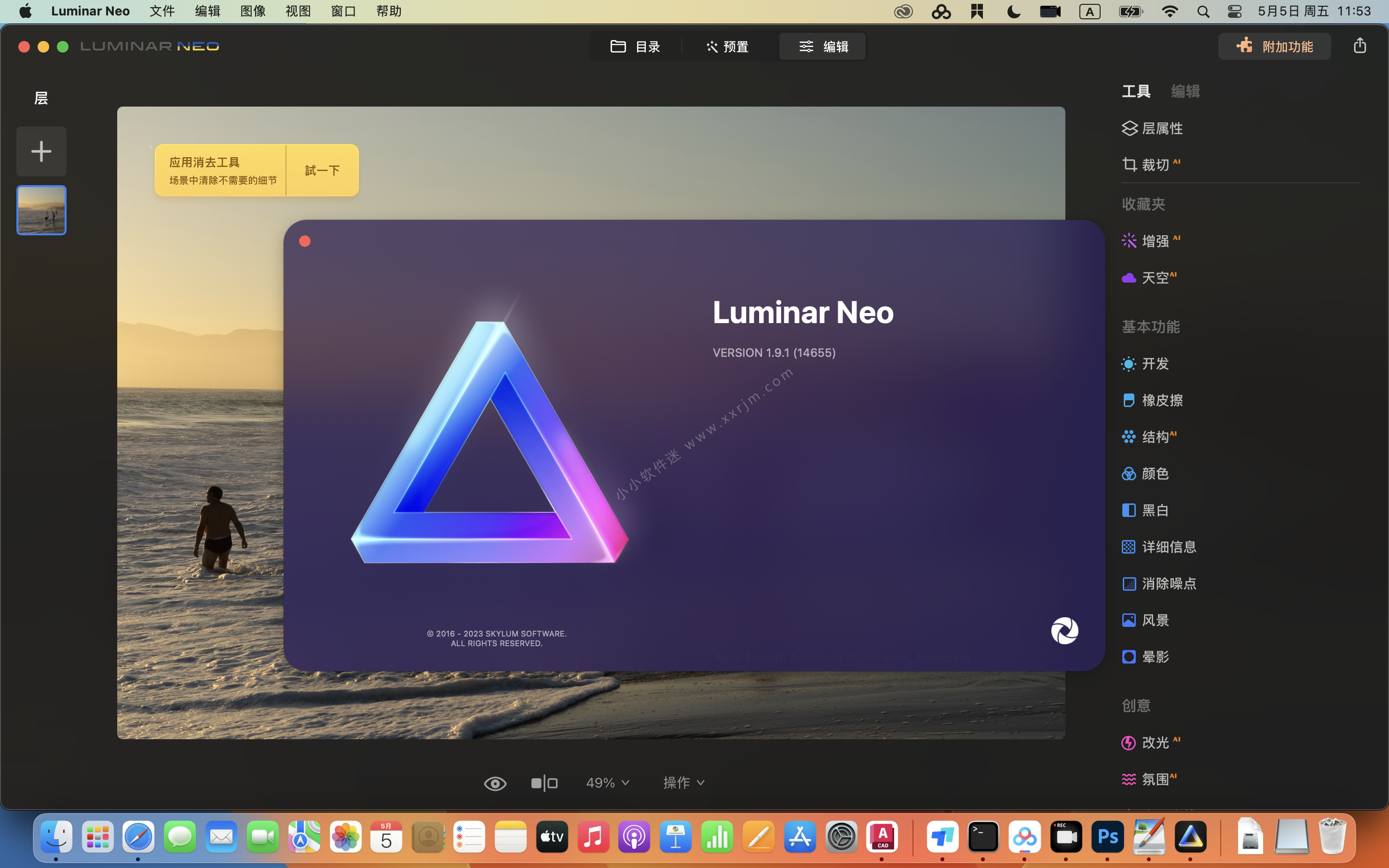Viewport: 1389px width, 868px height.
Task: Open the 结构 AI structure tool
Action: point(1149,437)
